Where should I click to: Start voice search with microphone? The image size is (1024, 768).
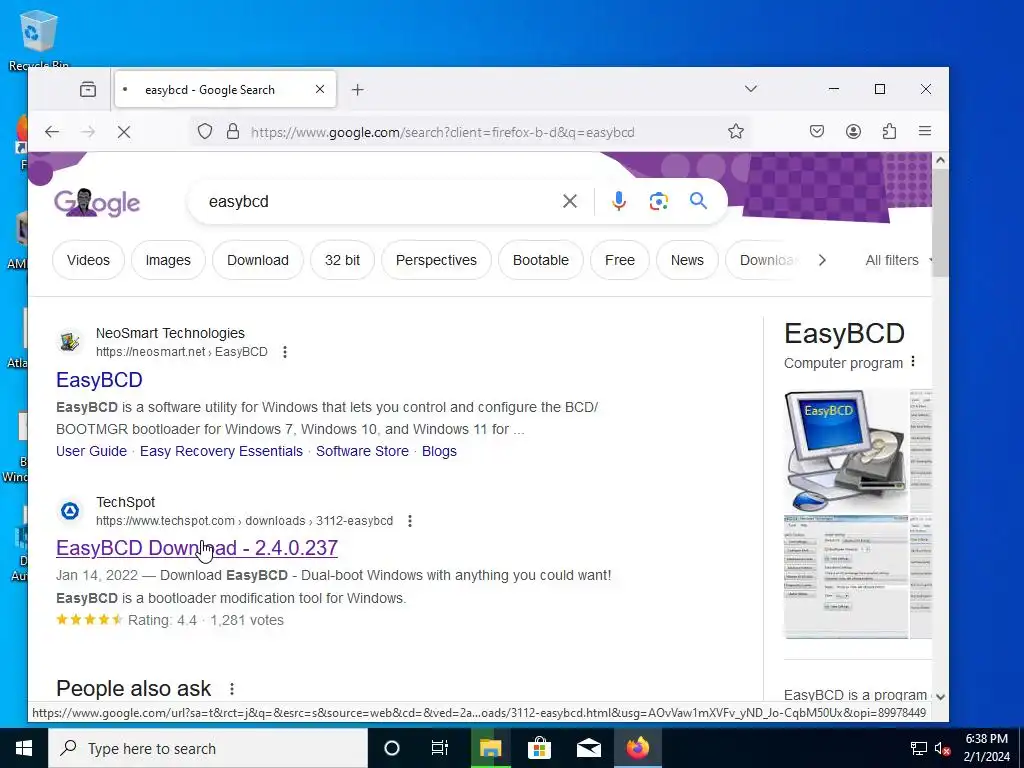(x=618, y=201)
